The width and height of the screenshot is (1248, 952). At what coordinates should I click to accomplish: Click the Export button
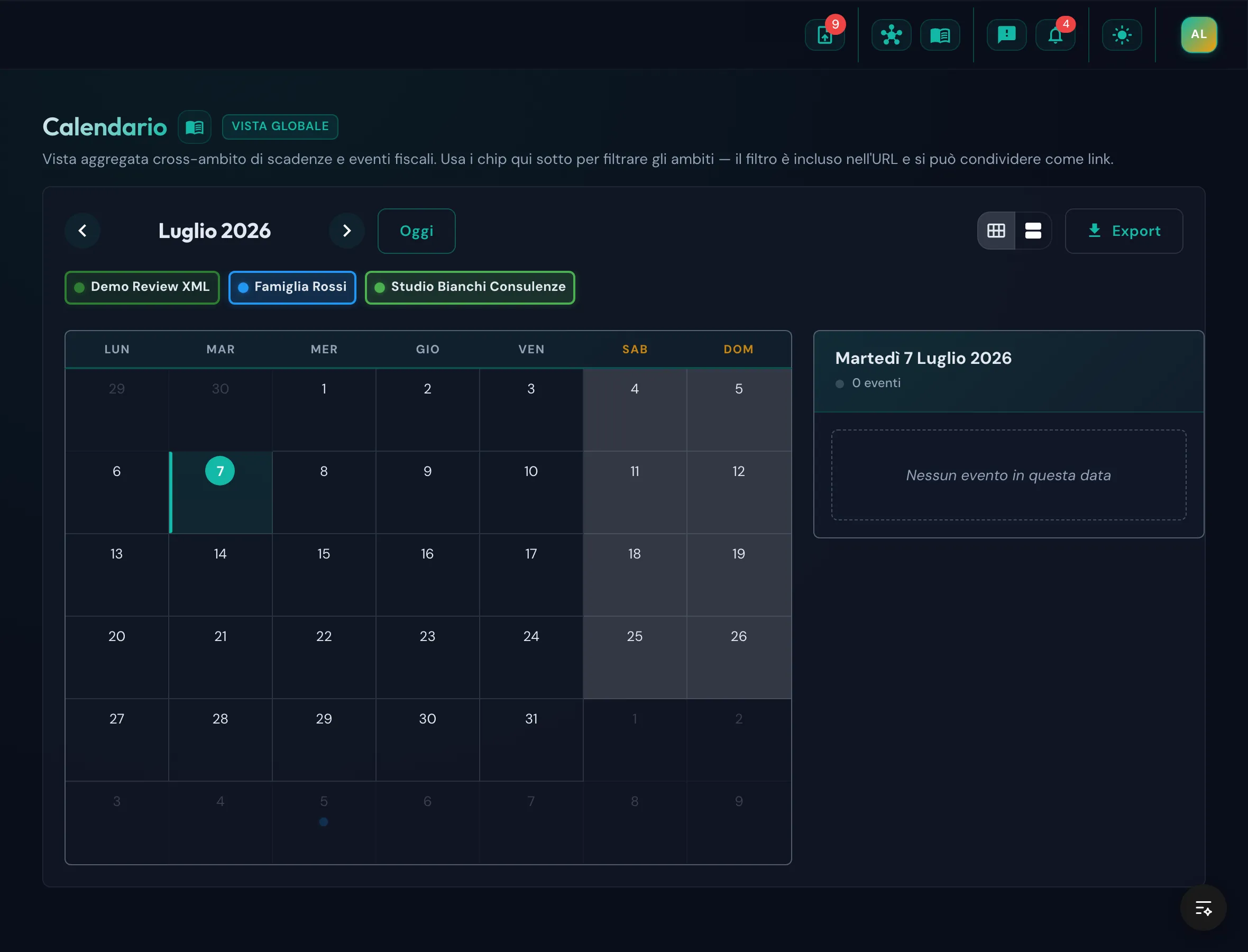[x=1124, y=231]
